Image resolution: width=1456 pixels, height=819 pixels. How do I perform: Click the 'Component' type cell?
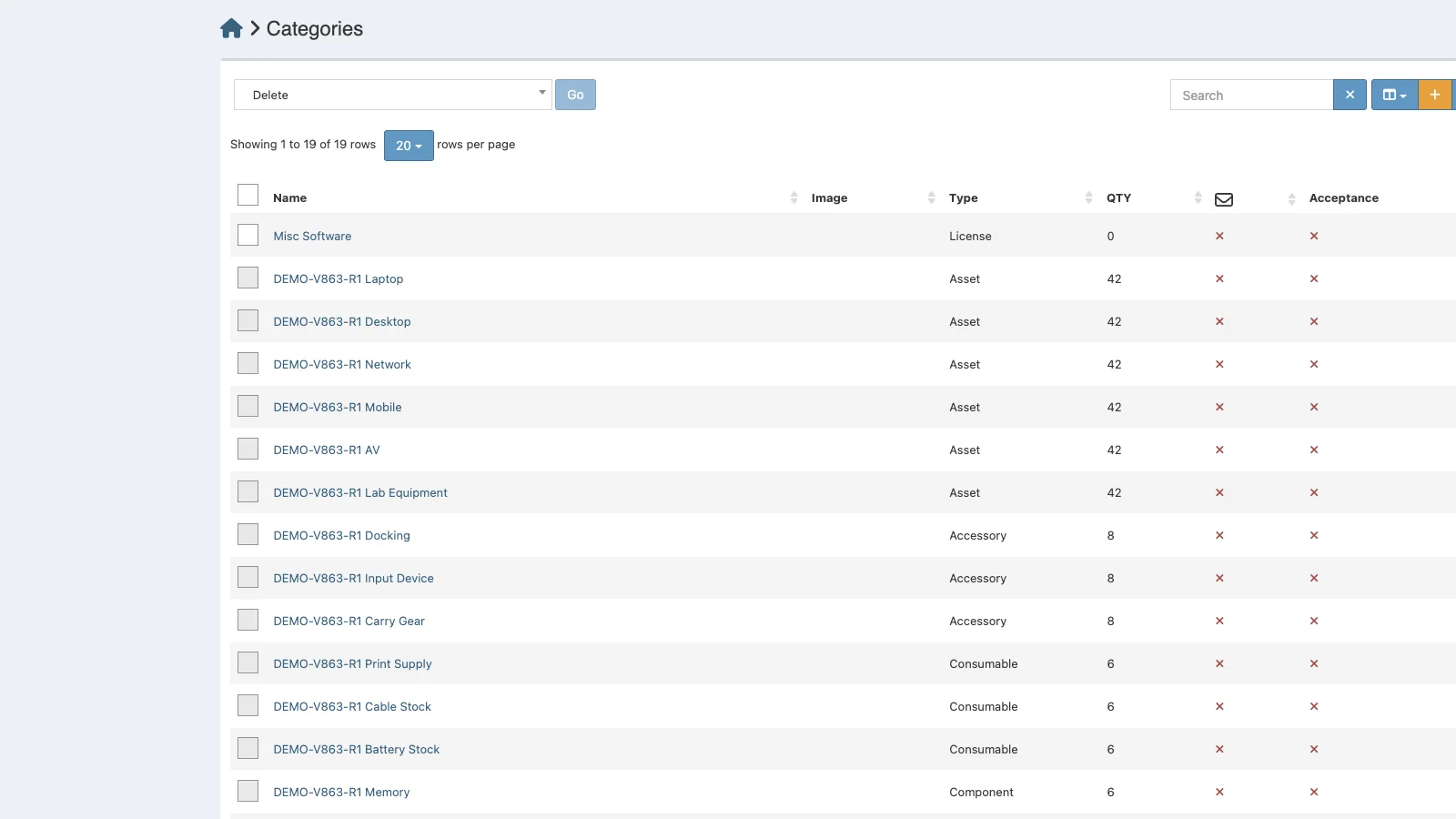(981, 792)
